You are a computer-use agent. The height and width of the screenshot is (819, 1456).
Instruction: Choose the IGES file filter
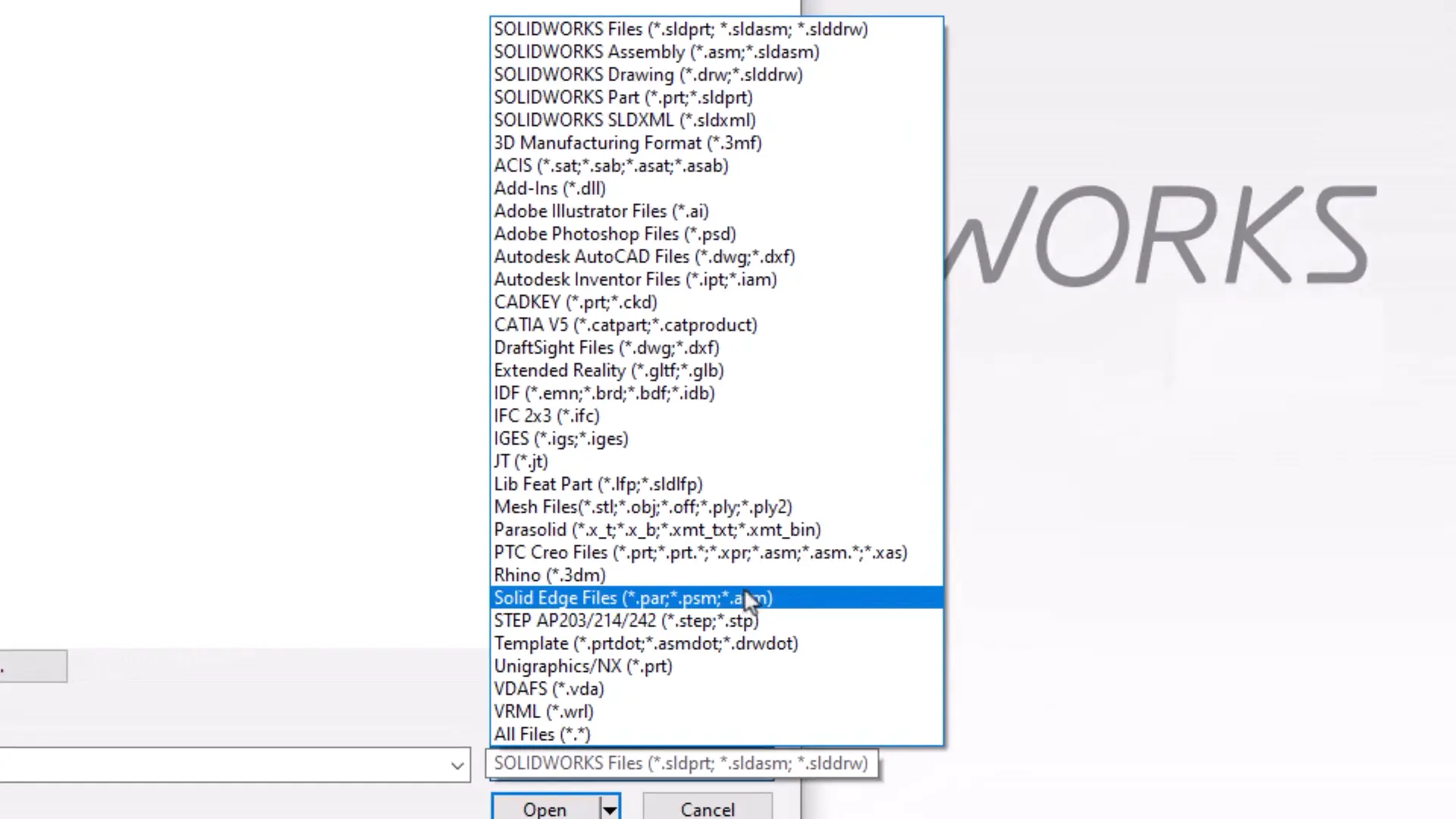tap(560, 438)
